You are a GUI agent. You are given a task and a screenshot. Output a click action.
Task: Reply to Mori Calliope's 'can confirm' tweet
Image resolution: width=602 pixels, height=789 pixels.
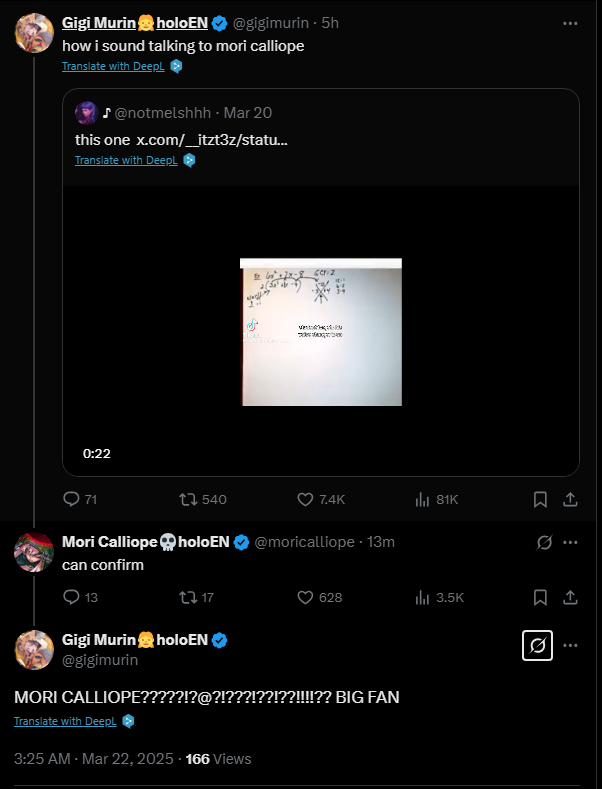tap(80, 597)
